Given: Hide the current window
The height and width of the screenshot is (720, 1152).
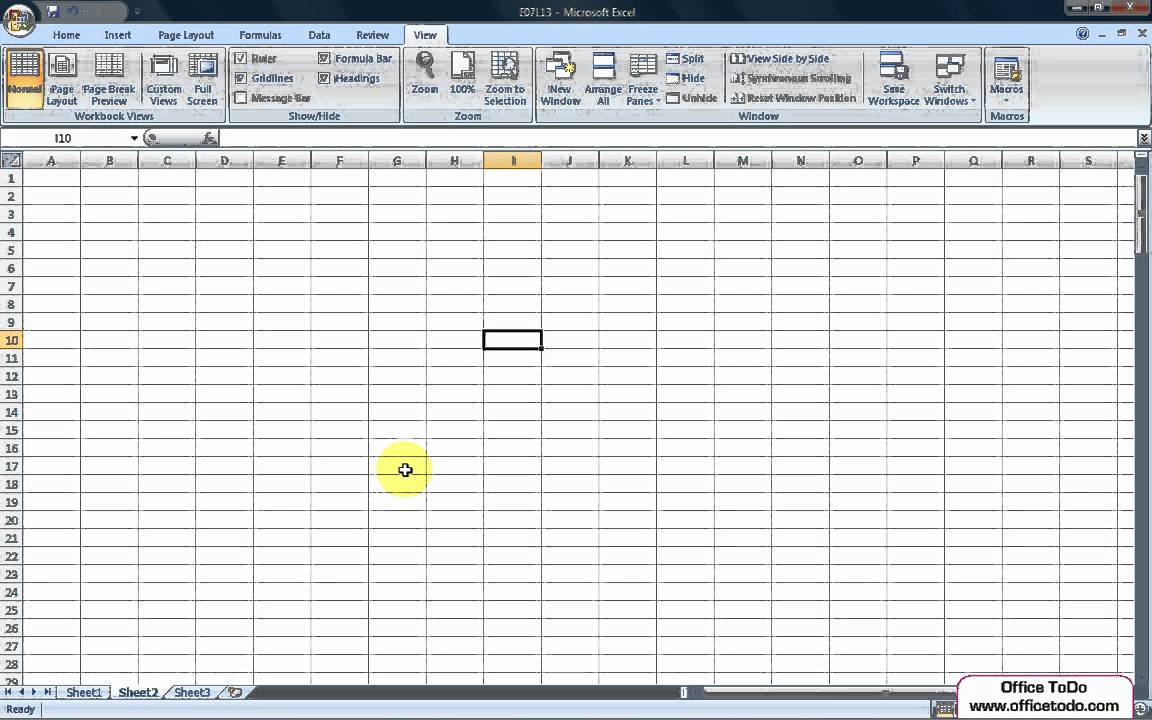Looking at the screenshot, I should coord(685,78).
